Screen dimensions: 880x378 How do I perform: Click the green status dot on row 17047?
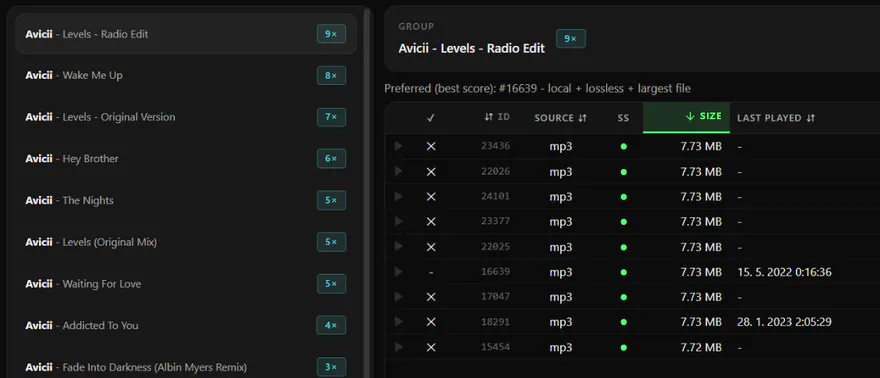coord(624,297)
